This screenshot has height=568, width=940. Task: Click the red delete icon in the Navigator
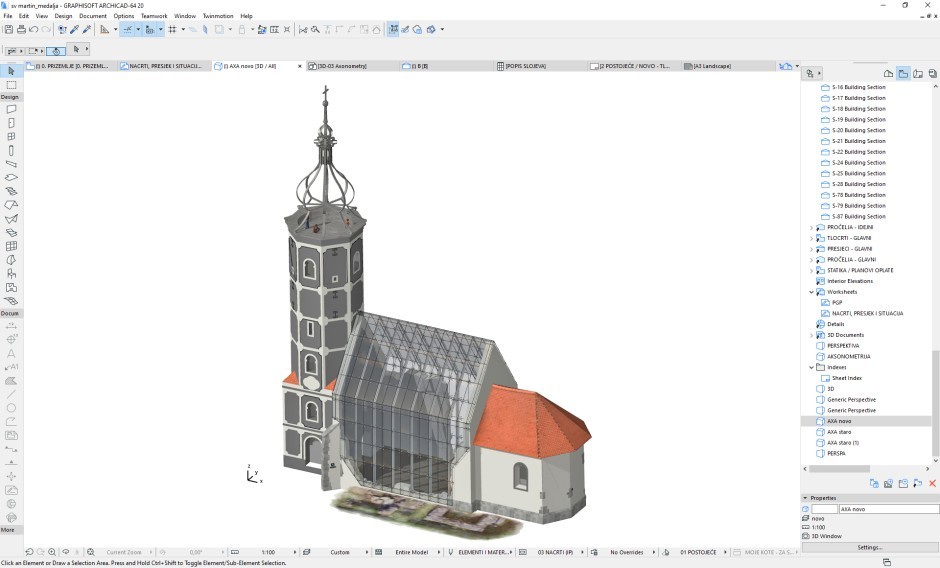pos(932,484)
